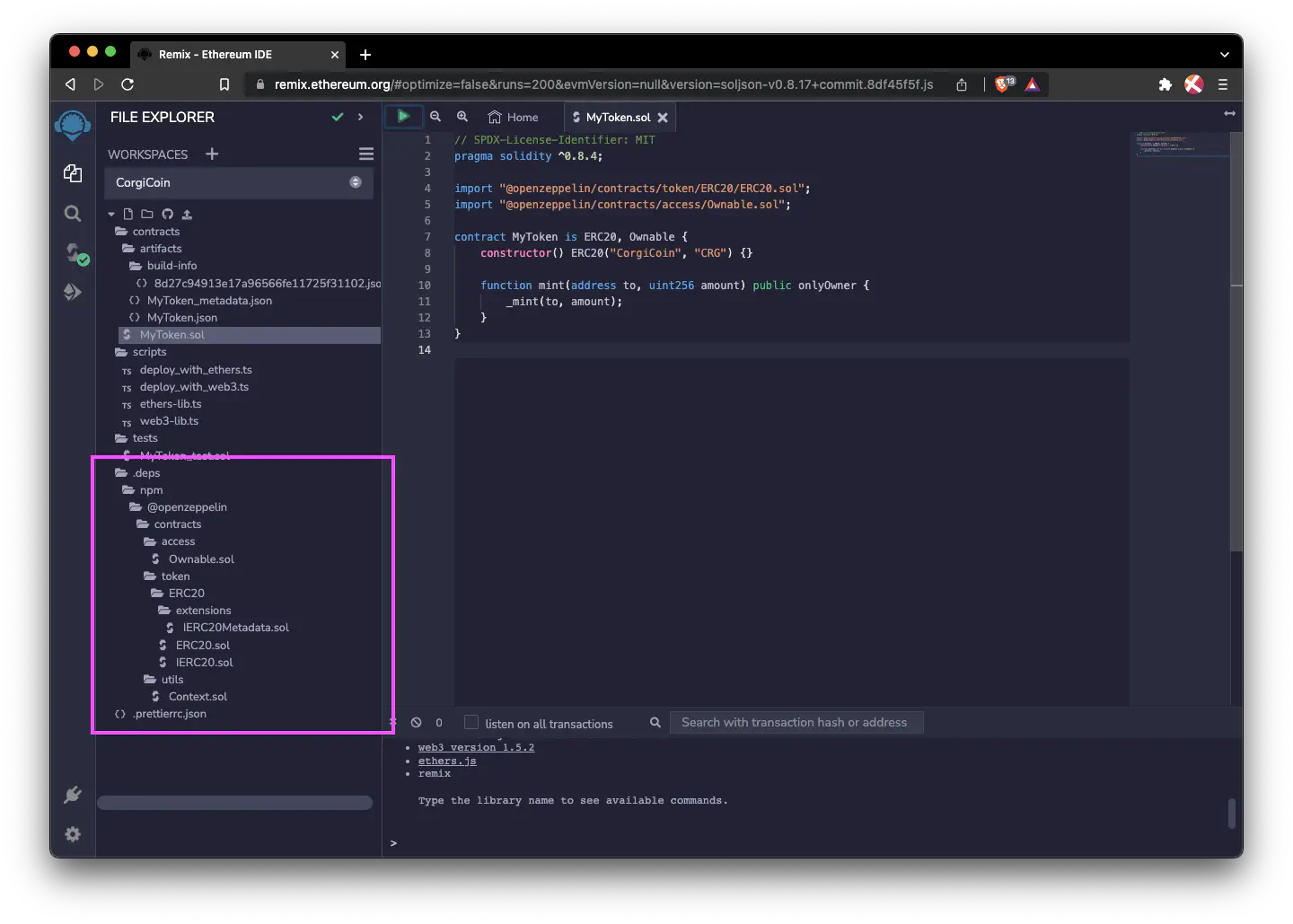The height and width of the screenshot is (924, 1293).
Task: Open the CorgiCoin workspace dropdown
Action: click(x=239, y=182)
